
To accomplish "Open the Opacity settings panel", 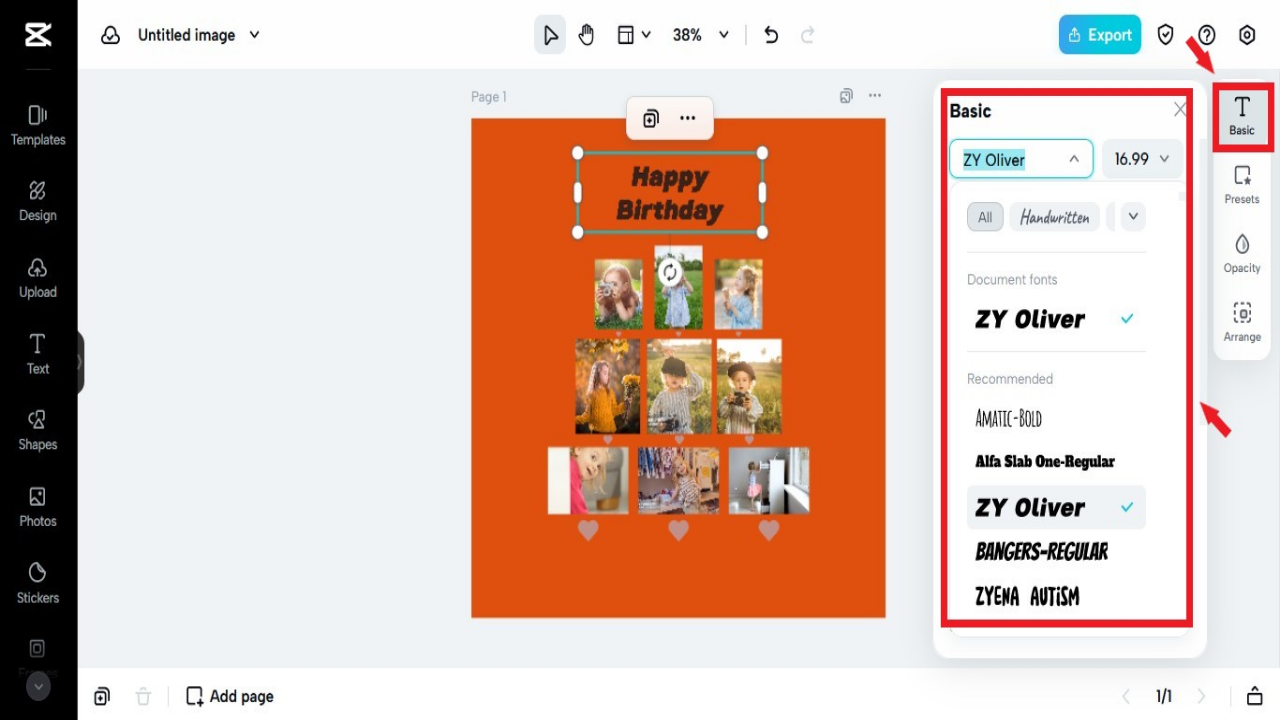I will (x=1242, y=254).
